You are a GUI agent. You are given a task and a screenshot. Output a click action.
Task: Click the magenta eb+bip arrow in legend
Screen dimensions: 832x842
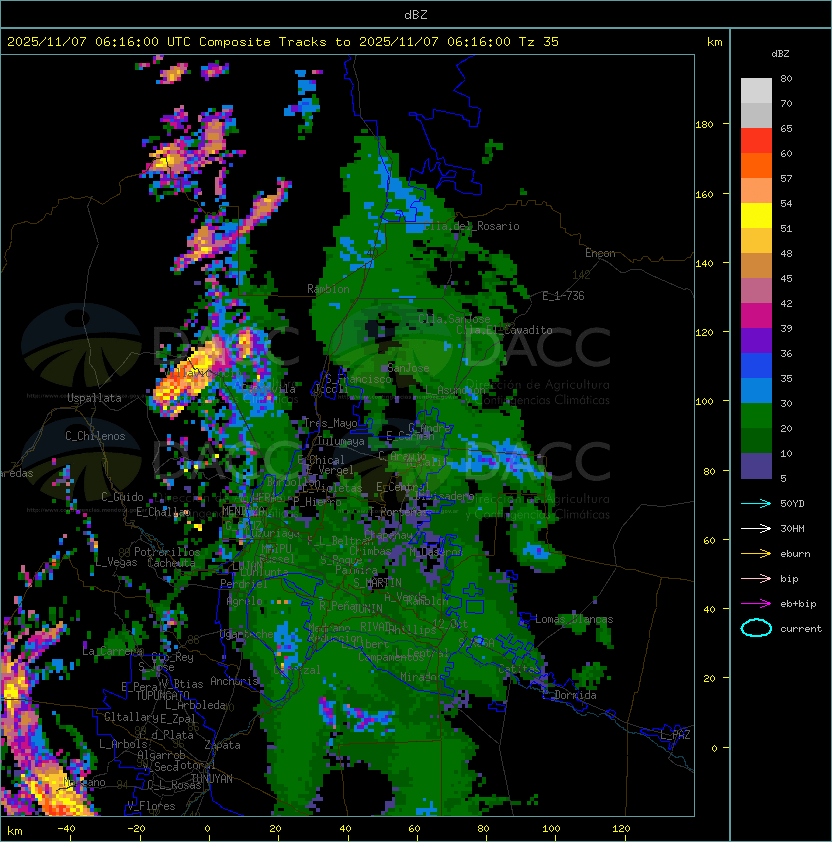(756, 604)
